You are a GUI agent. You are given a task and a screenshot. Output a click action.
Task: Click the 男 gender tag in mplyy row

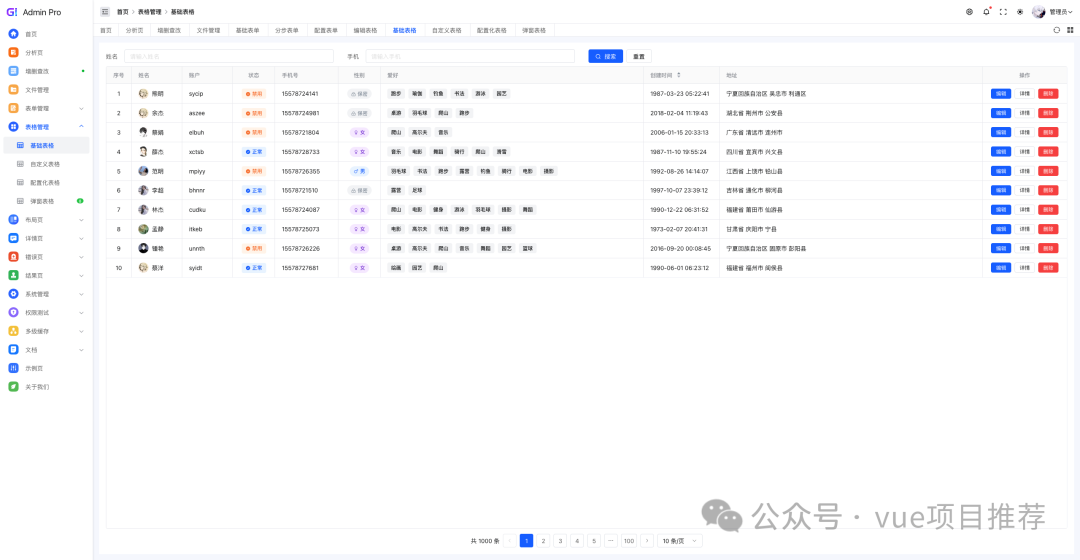pyautogui.click(x=360, y=171)
